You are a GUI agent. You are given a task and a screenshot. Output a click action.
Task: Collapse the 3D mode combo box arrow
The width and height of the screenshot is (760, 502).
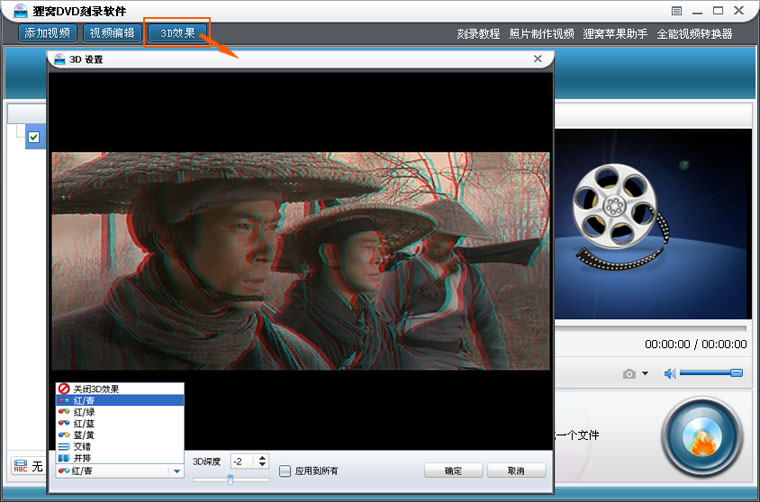point(177,471)
